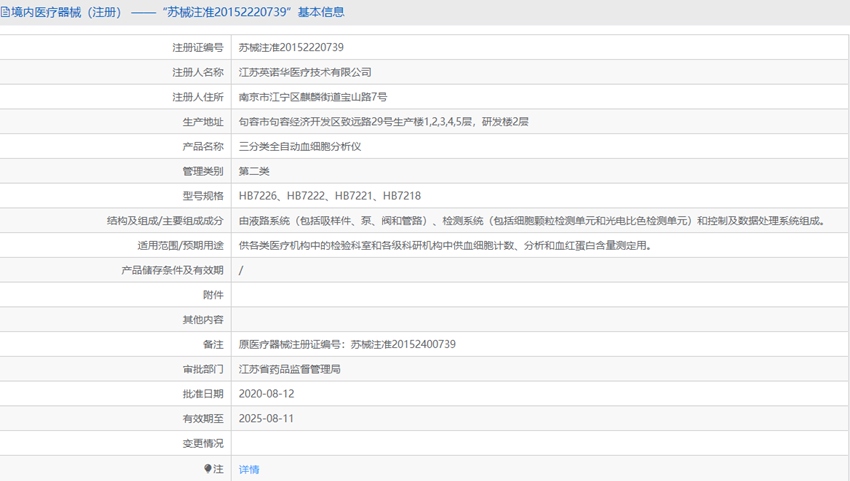Click the document icon beside 境内医疗器械 title
This screenshot has height=481, width=850.
pyautogui.click(x=5, y=12)
